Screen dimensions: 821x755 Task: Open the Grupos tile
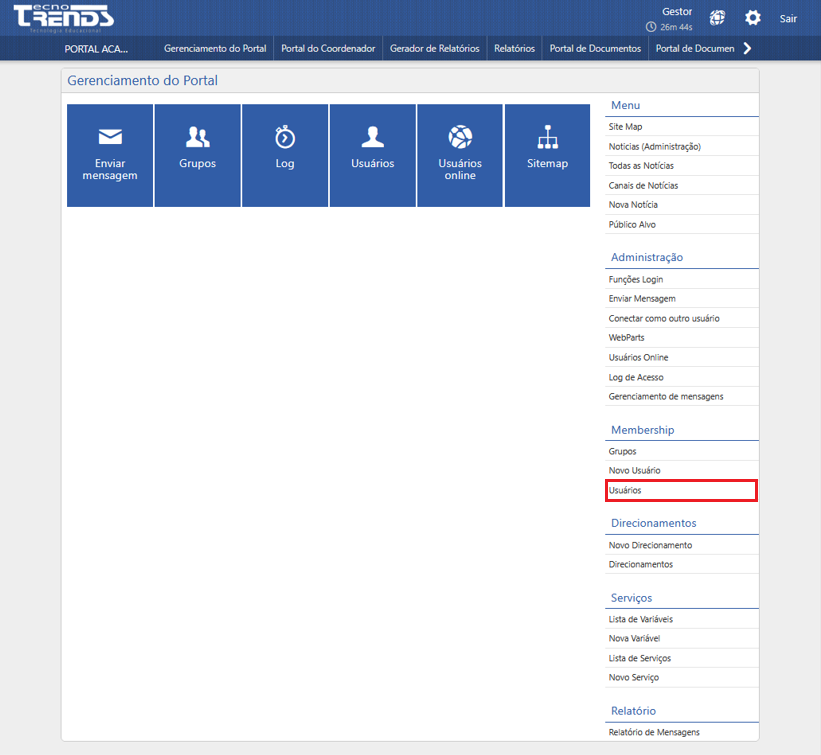coord(197,155)
